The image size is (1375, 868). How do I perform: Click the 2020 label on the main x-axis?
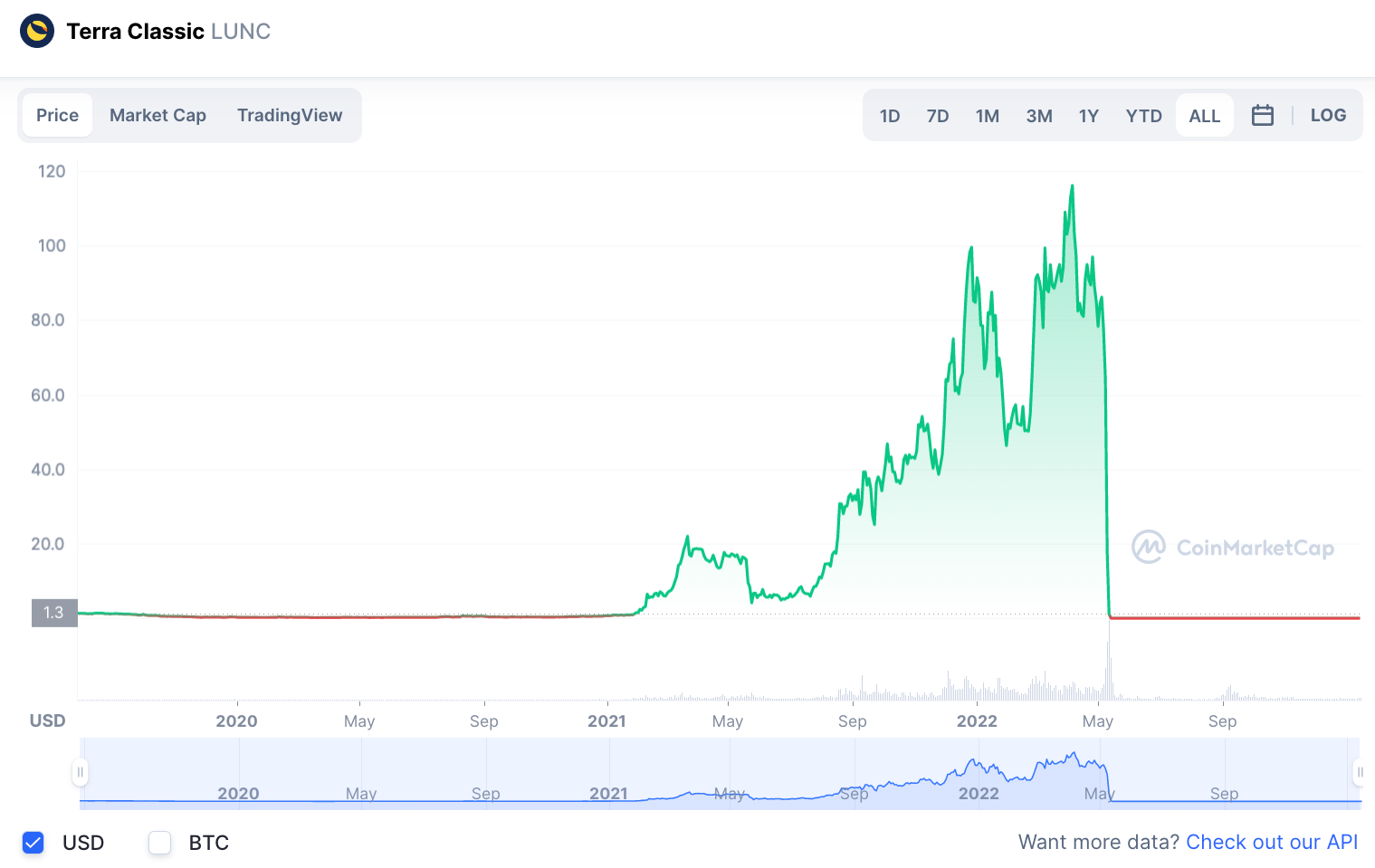236,721
